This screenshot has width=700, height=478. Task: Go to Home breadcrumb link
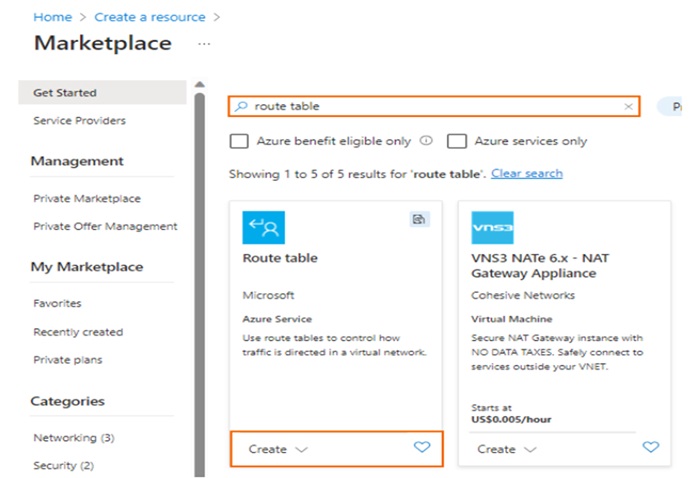pyautogui.click(x=52, y=17)
